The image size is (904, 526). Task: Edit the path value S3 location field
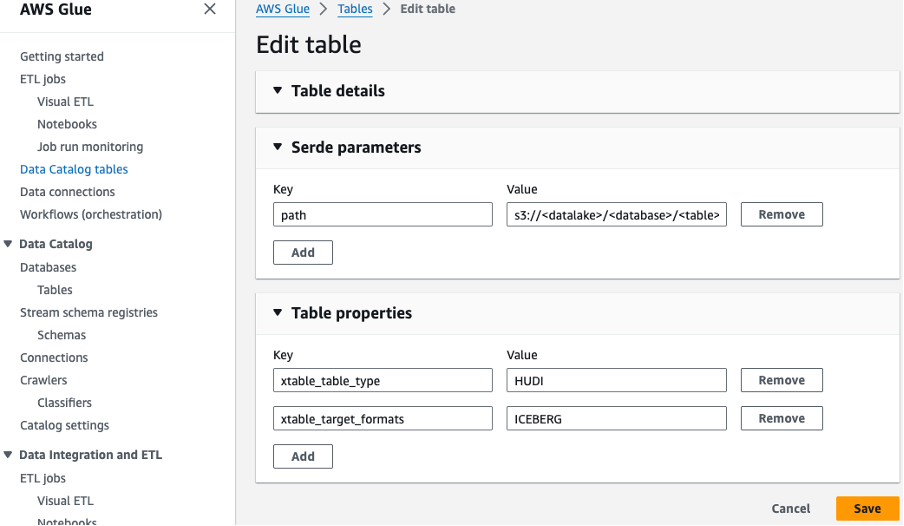[x=616, y=215]
